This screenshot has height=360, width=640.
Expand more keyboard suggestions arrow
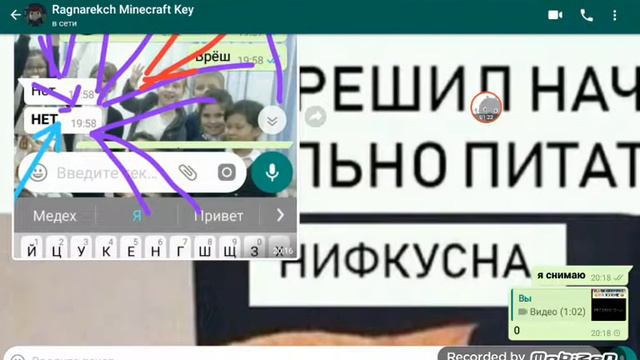280,215
